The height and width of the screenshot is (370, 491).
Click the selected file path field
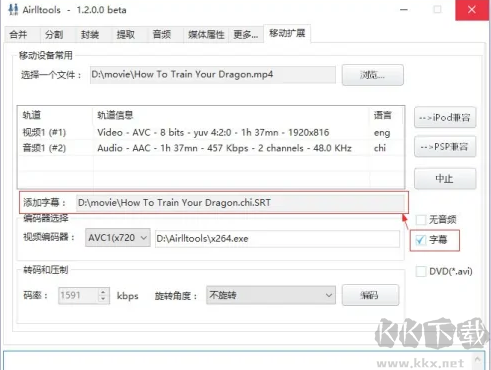coord(213,74)
